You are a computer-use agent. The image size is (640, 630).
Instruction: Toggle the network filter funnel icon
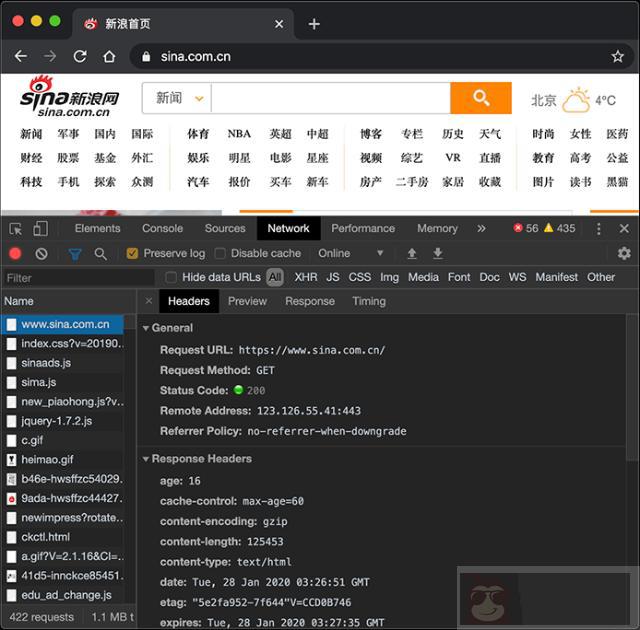tap(75, 254)
